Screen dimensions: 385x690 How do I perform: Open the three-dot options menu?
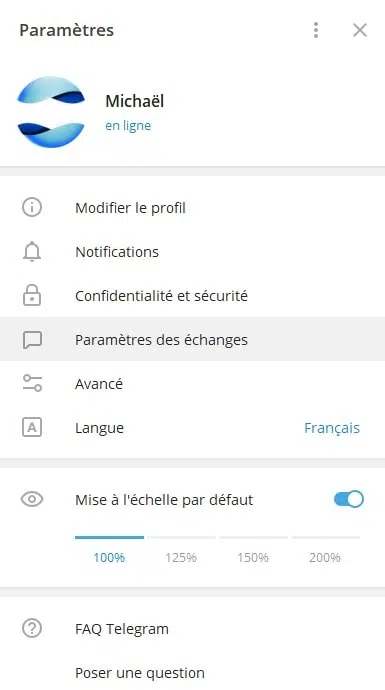click(x=315, y=30)
